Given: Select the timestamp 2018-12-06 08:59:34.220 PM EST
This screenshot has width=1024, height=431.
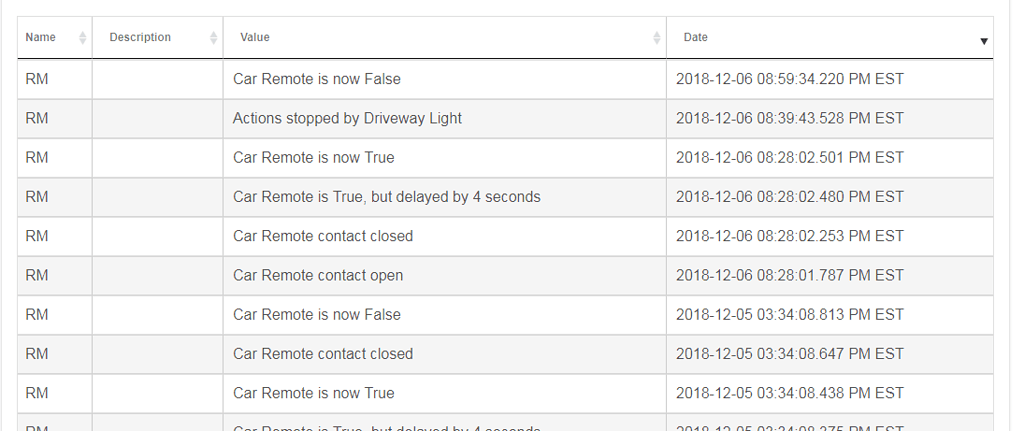Looking at the screenshot, I should 790,79.
